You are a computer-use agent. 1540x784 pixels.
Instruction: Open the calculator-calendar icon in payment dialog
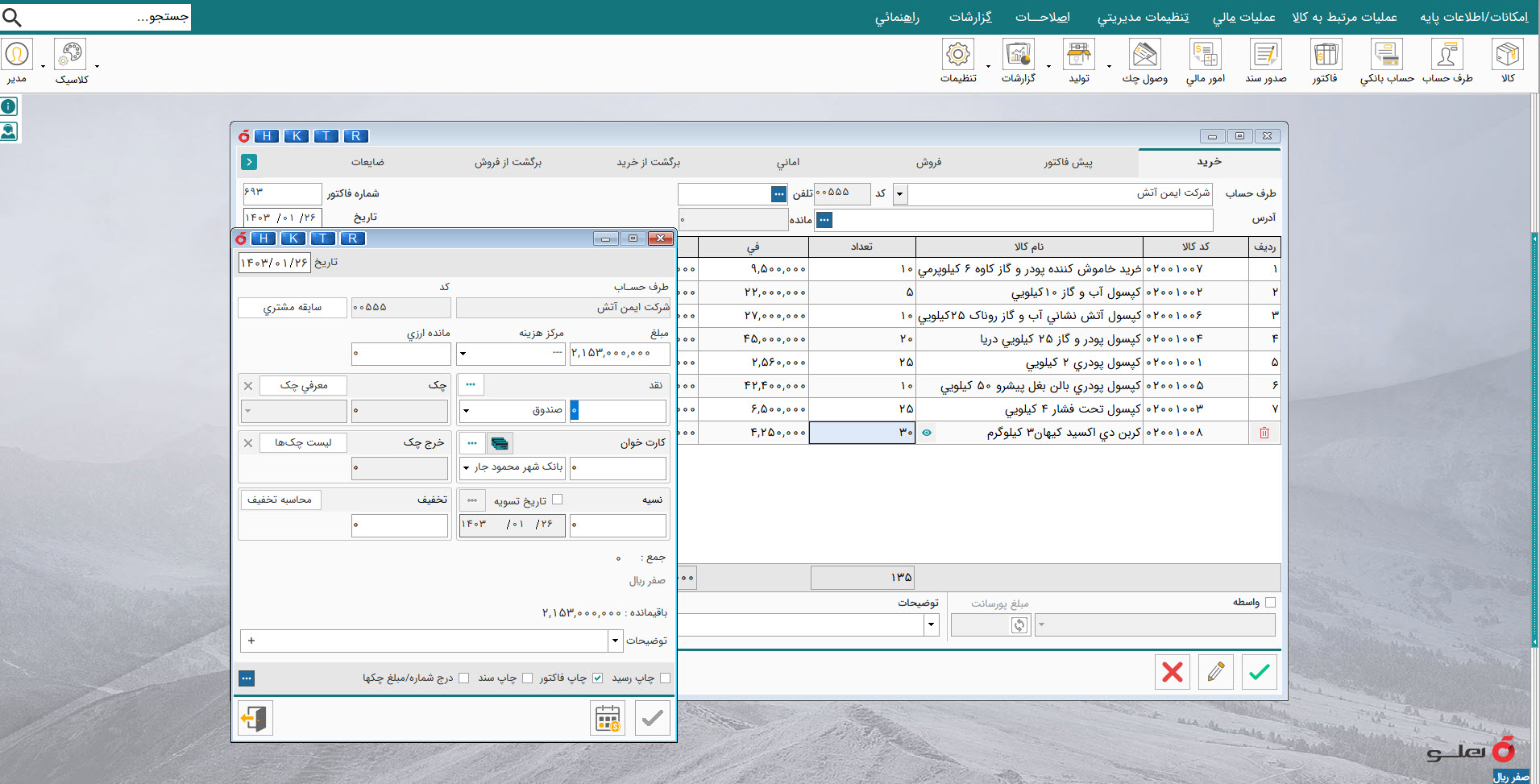coord(607,718)
